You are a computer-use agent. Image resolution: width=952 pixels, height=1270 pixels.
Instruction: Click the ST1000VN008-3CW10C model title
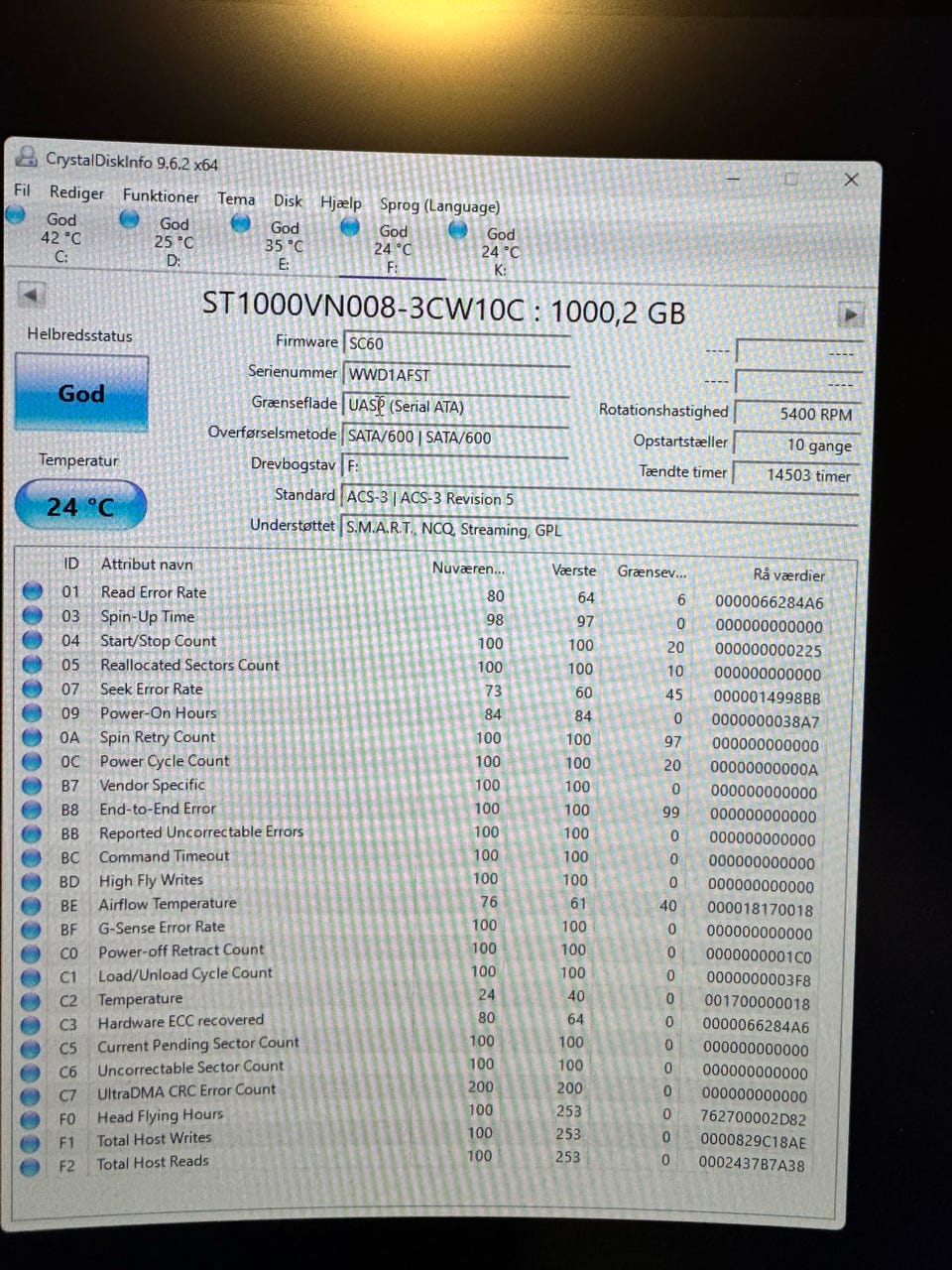pyautogui.click(x=444, y=309)
